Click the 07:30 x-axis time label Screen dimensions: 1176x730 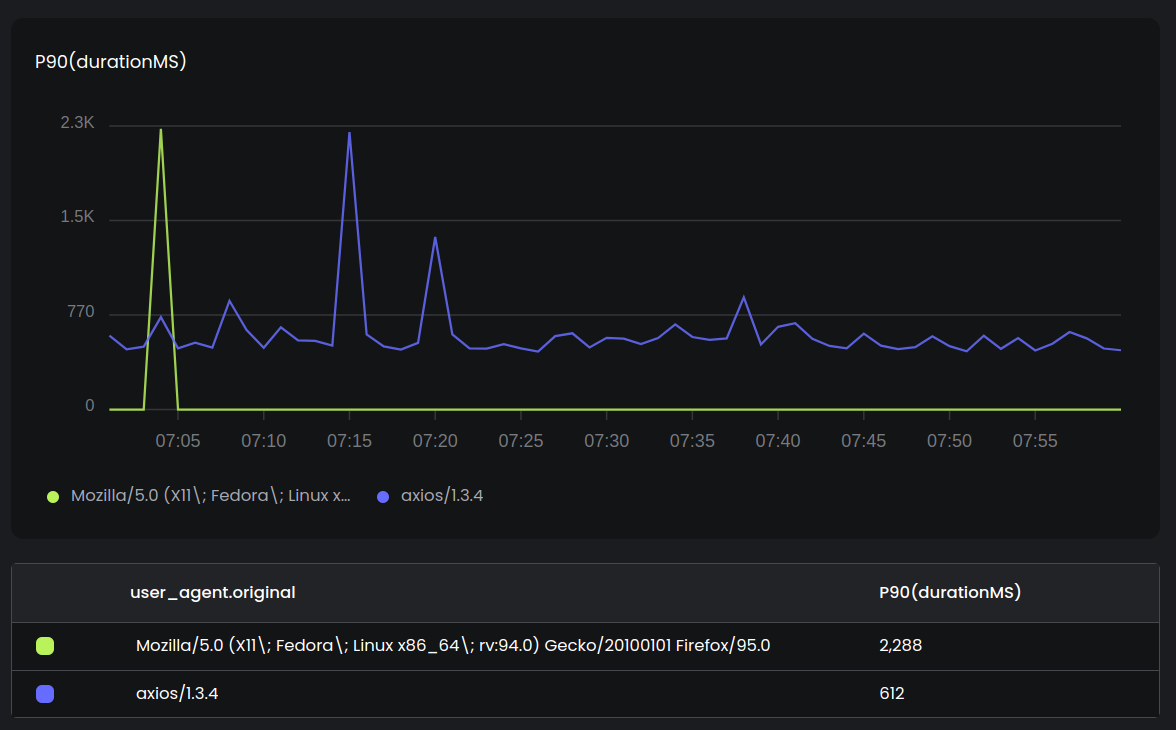(606, 441)
